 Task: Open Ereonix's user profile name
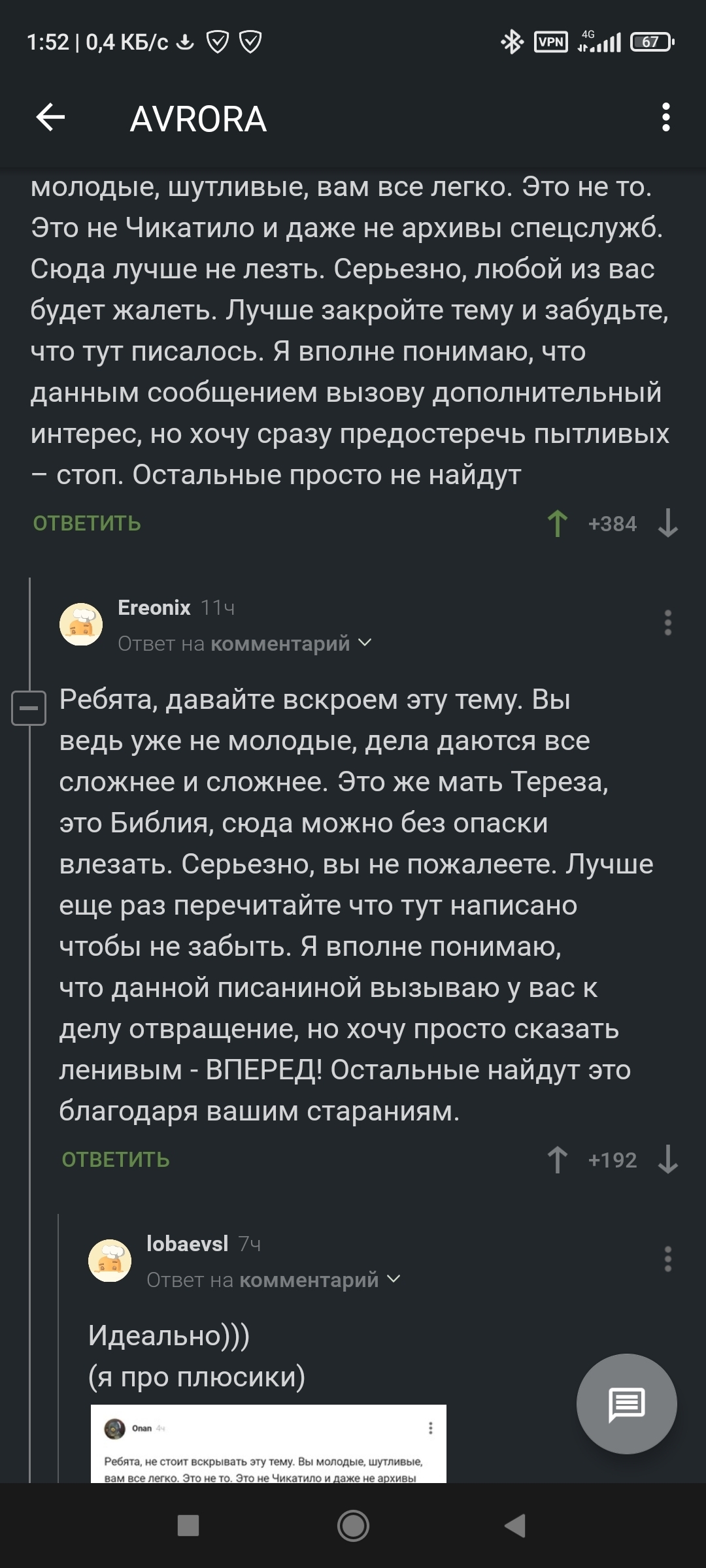coord(154,608)
